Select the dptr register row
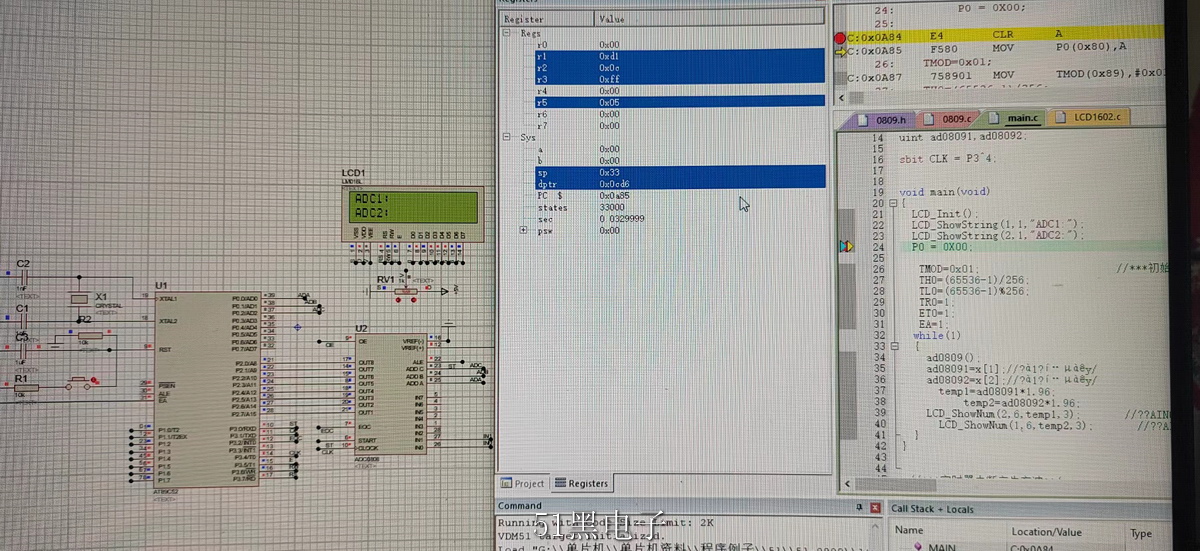 680,184
